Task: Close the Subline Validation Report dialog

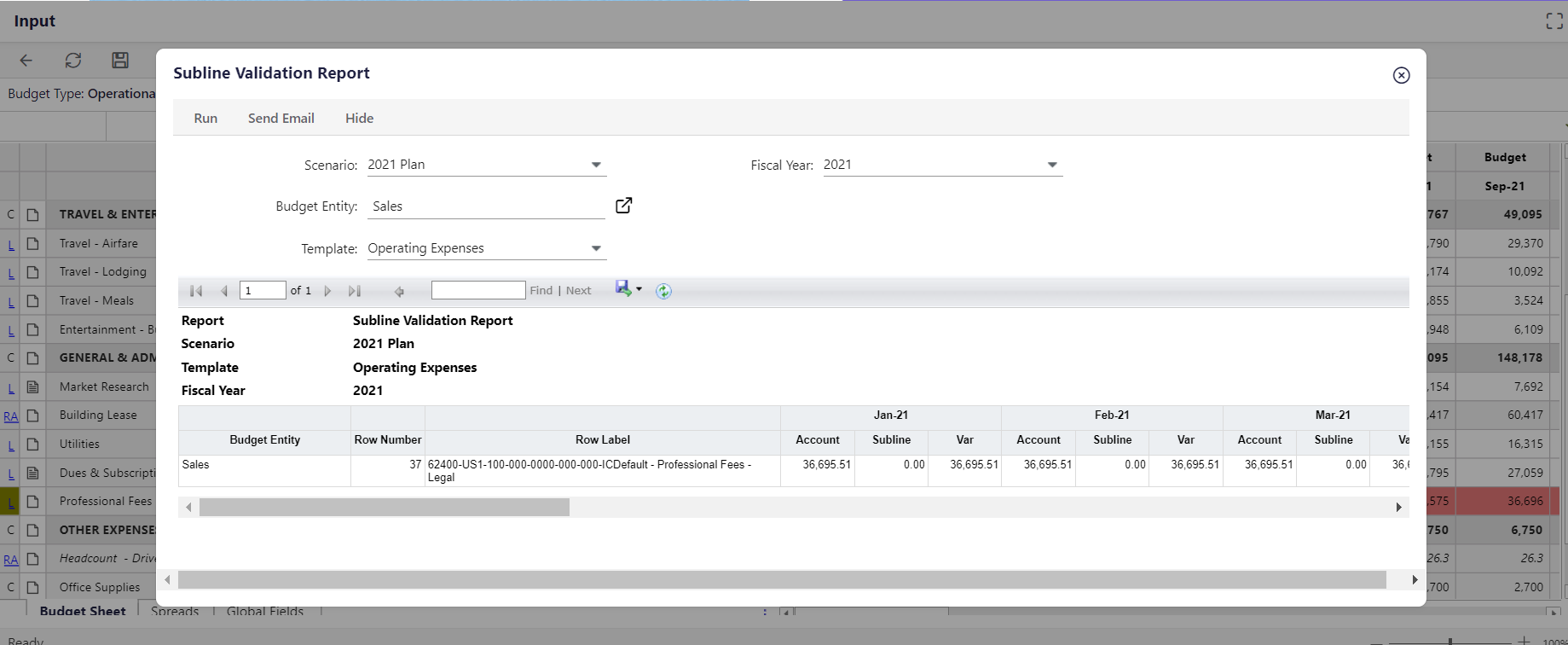Action: [x=1401, y=75]
